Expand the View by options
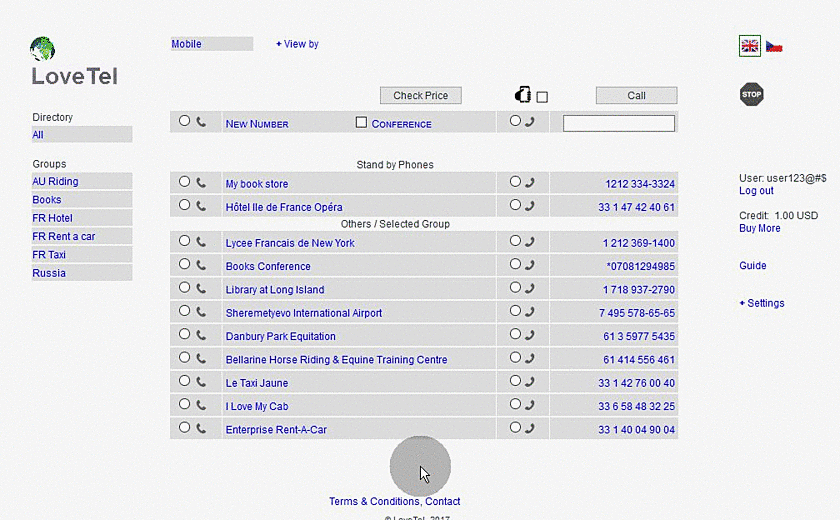This screenshot has height=520, width=840. (297, 44)
